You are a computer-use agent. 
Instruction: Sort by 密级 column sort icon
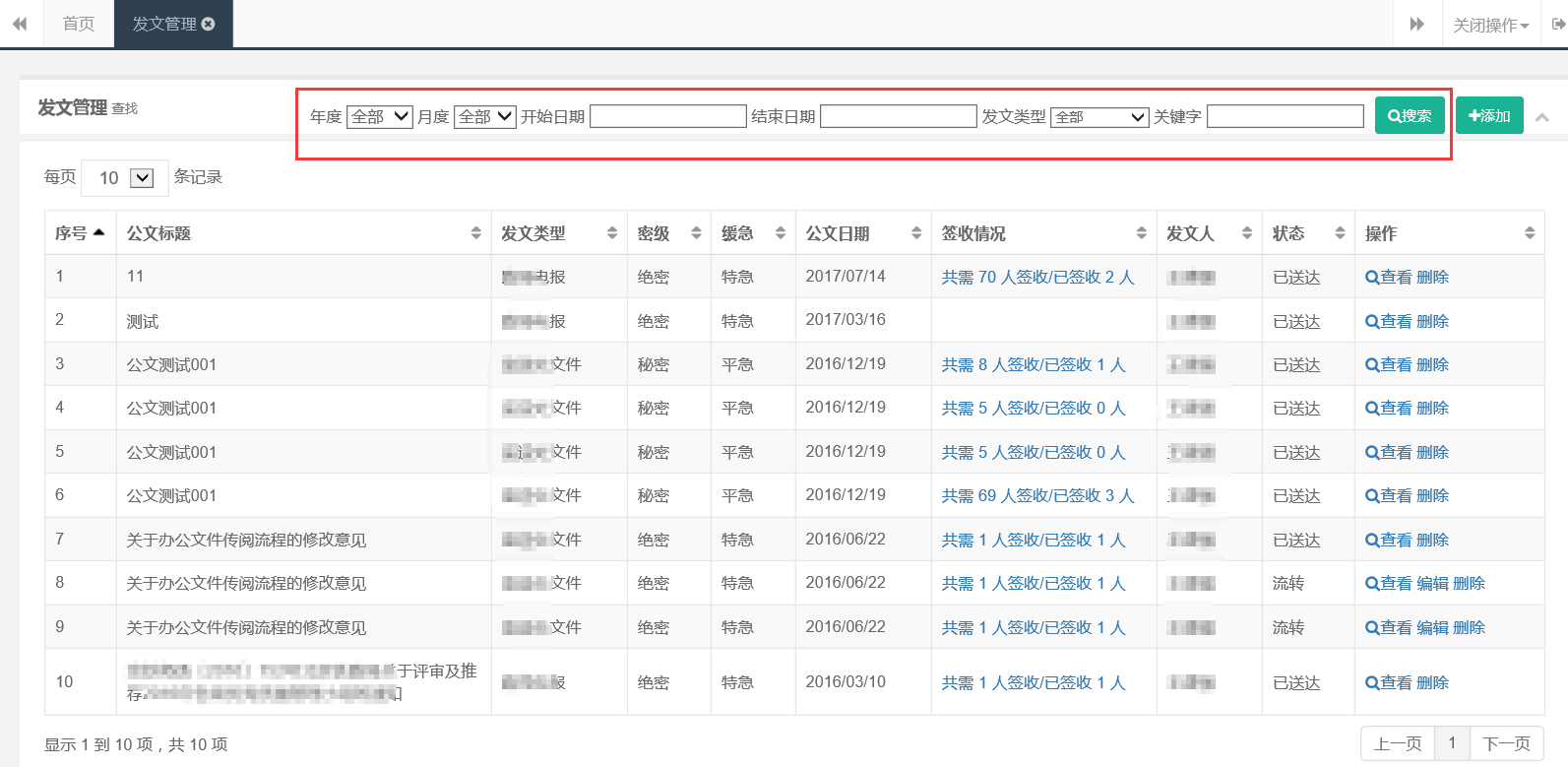point(697,233)
